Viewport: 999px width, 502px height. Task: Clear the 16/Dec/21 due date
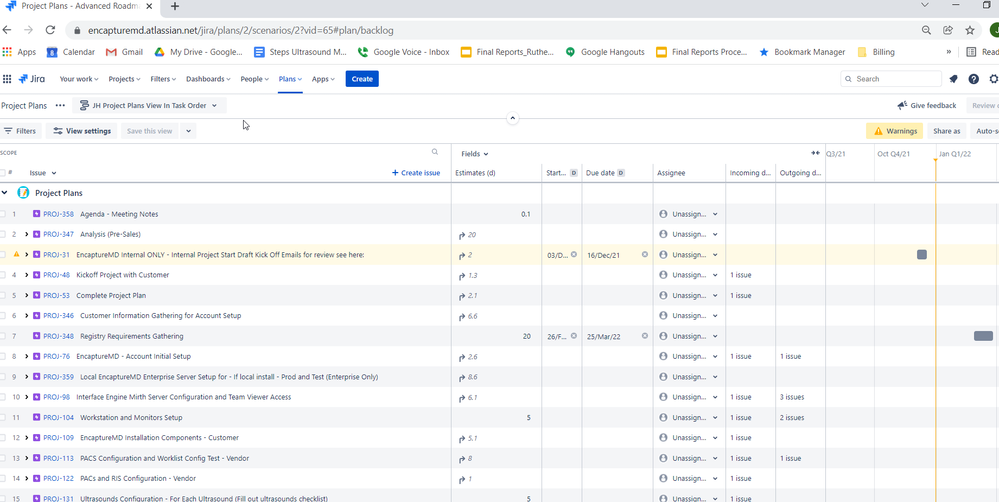(645, 255)
